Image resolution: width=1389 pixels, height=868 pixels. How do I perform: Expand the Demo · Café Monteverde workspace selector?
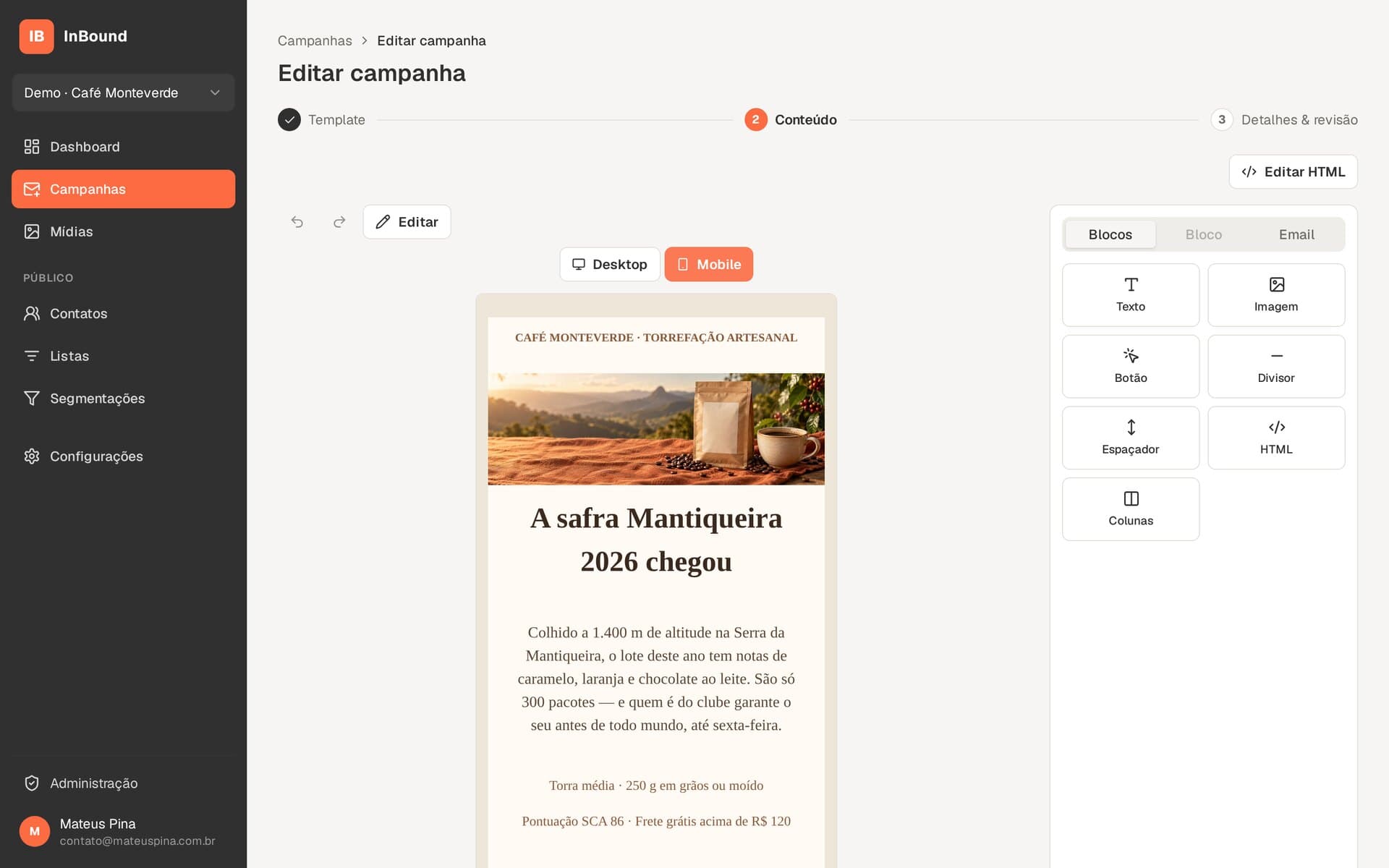pos(123,93)
